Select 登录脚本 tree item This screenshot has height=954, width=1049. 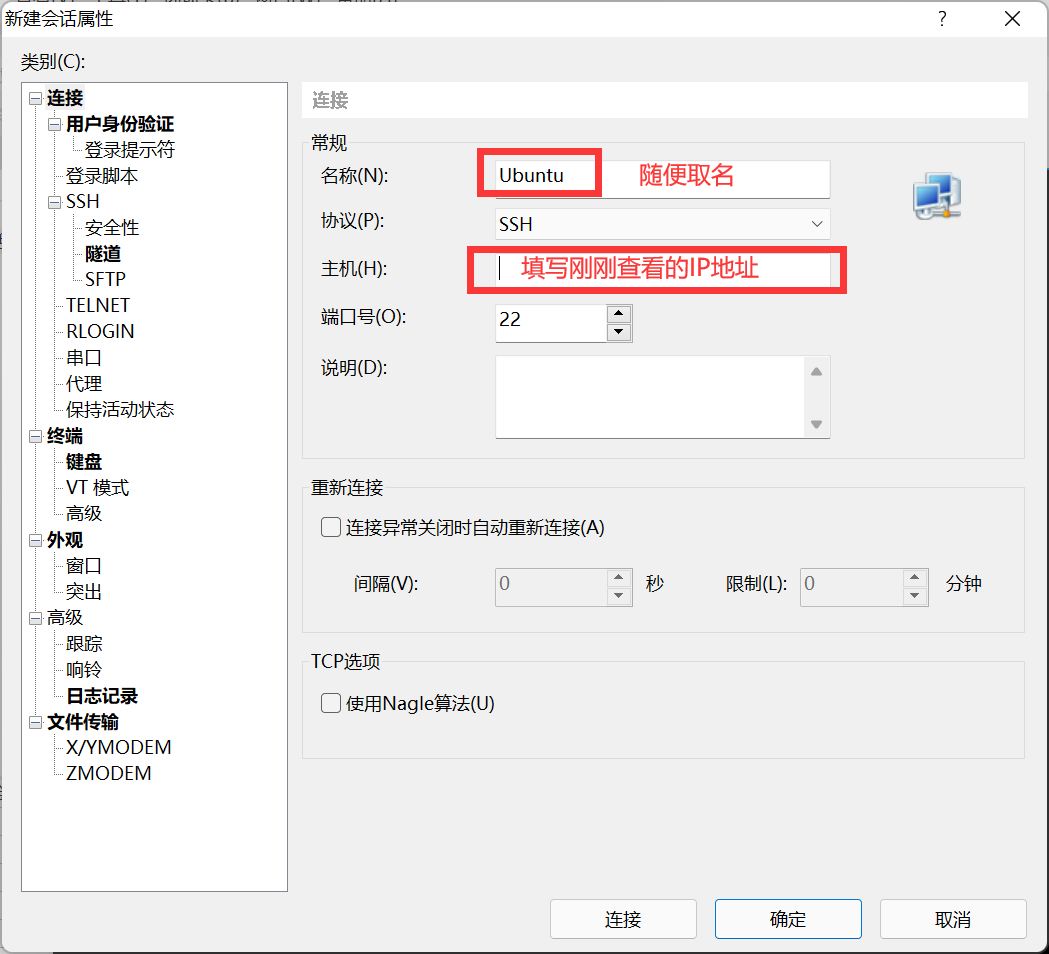point(102,176)
